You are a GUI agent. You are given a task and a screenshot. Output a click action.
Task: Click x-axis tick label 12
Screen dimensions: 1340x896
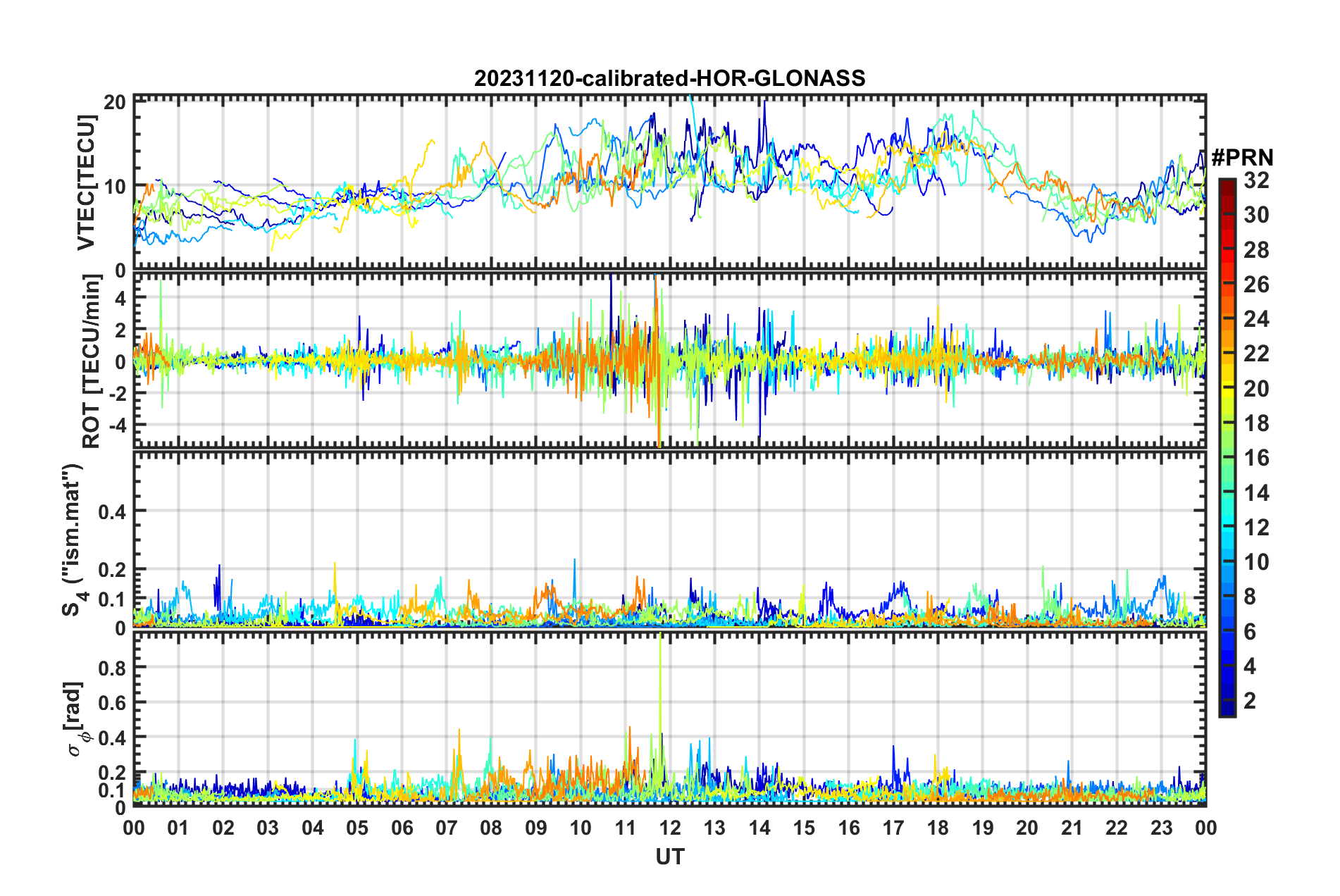(x=670, y=828)
